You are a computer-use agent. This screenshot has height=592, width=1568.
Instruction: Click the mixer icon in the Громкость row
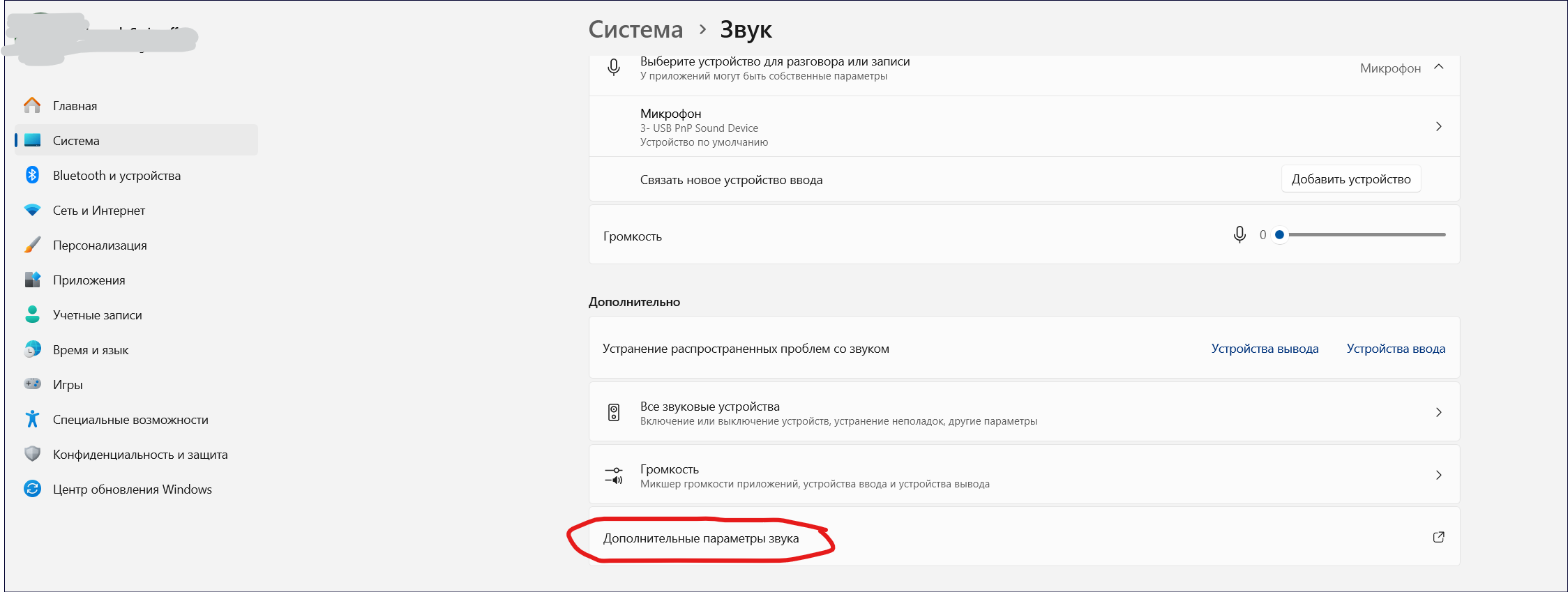click(x=614, y=476)
